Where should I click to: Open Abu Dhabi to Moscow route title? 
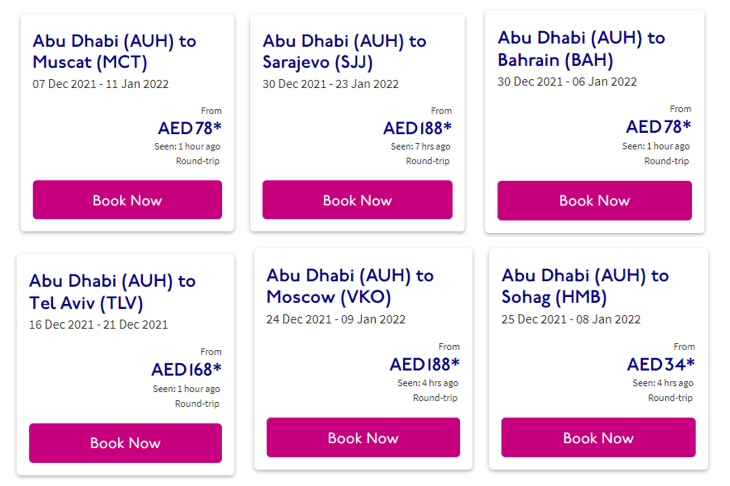click(x=350, y=286)
